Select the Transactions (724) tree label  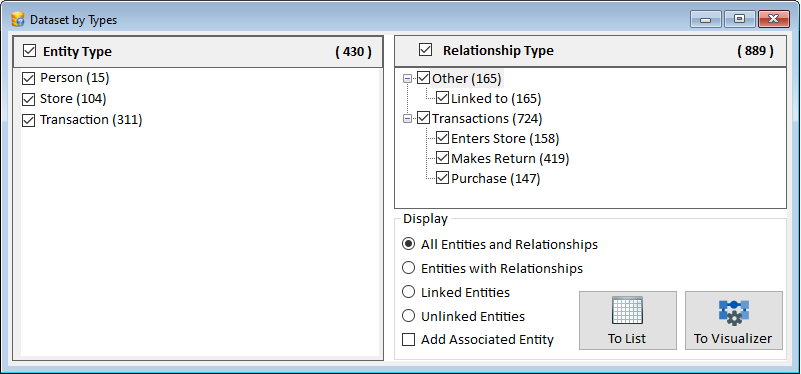click(x=487, y=119)
